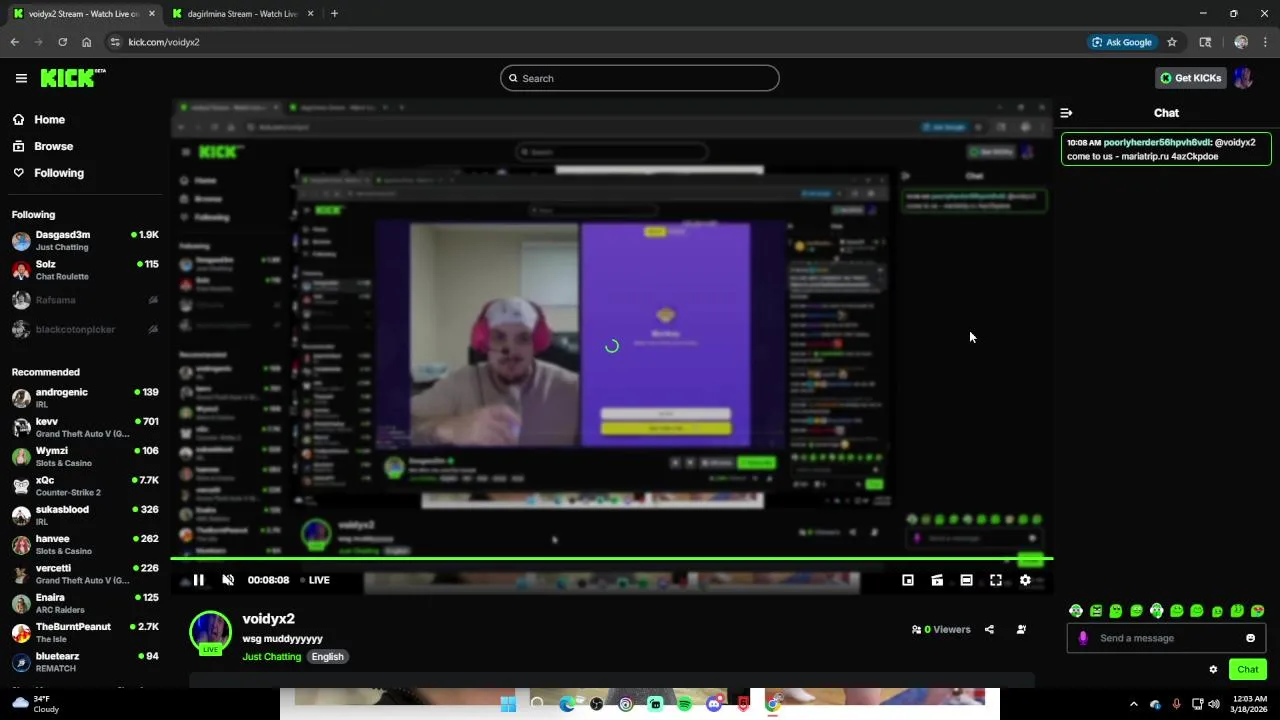The height and width of the screenshot is (720, 1280).
Task: Click the voidyx2 live avatar
Action: point(210,633)
